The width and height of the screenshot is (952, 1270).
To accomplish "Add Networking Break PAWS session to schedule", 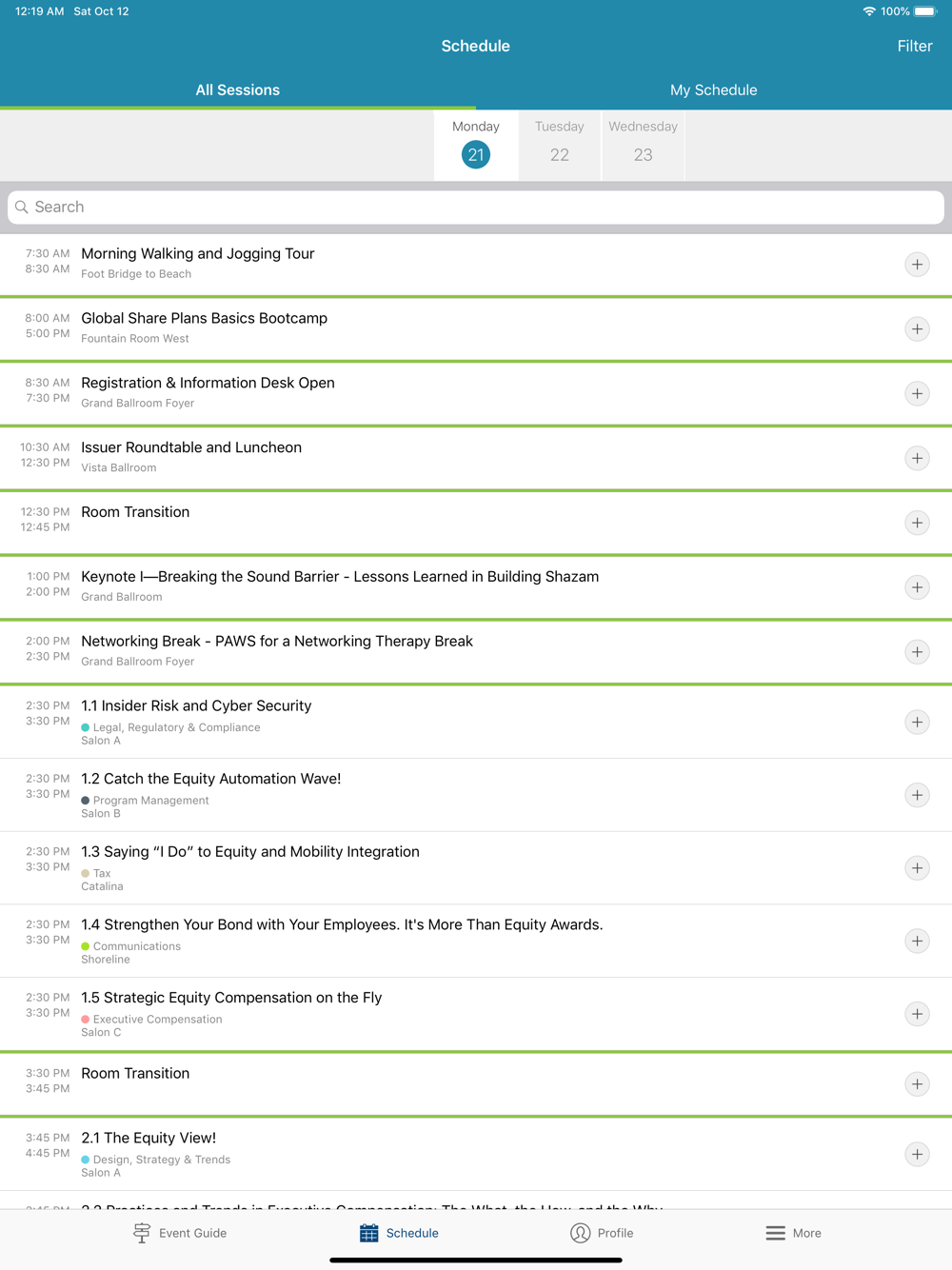I will point(917,652).
